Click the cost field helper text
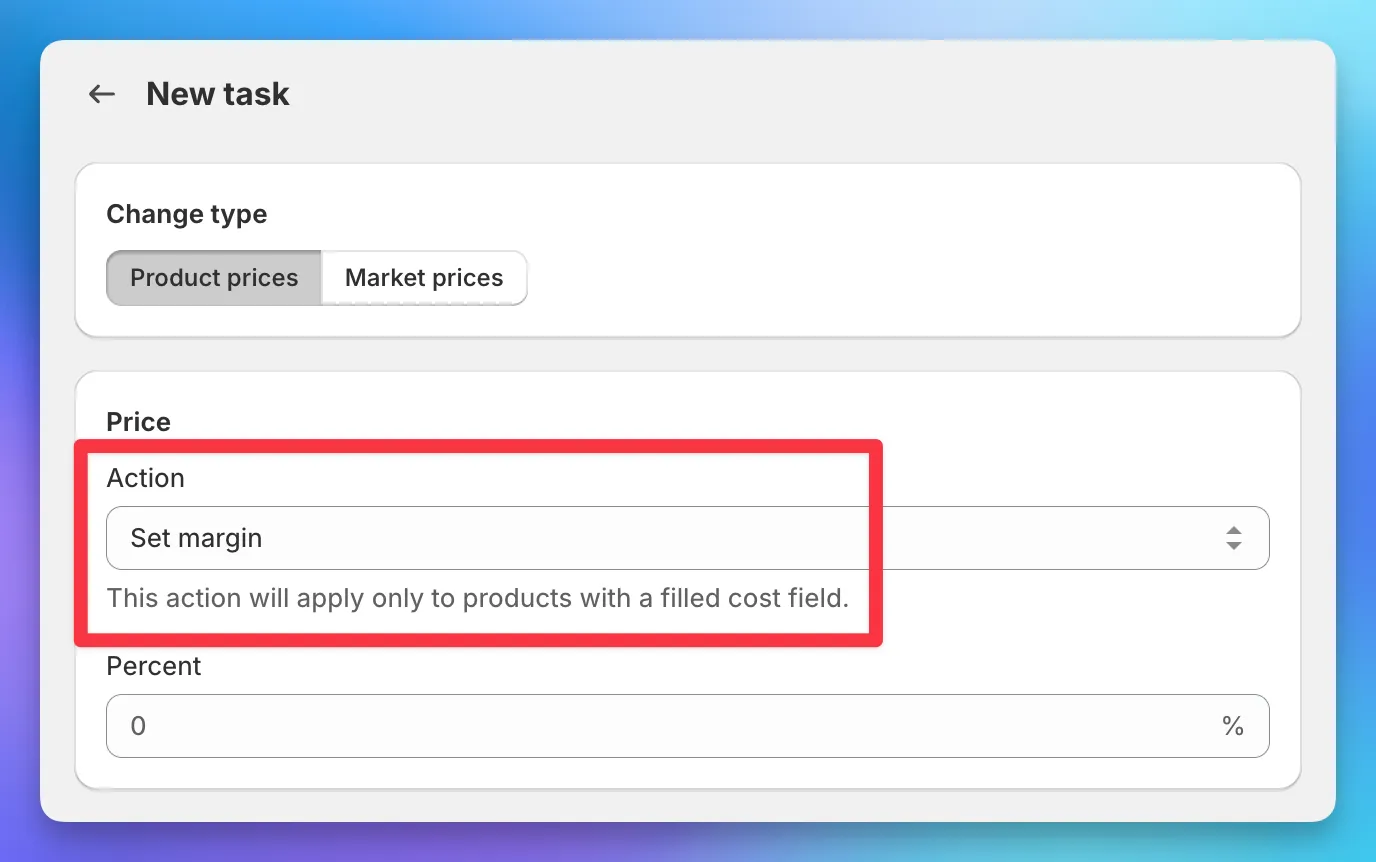The height and width of the screenshot is (862, 1376). point(477,598)
